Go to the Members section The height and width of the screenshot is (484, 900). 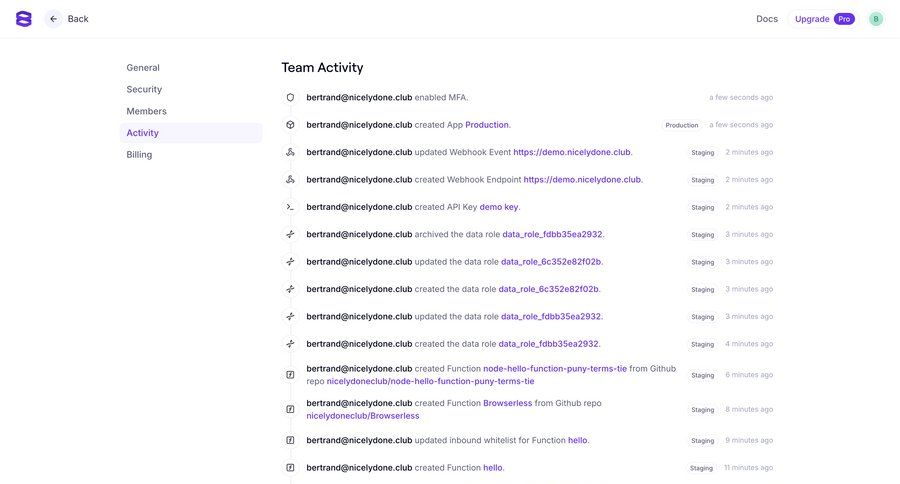pos(146,111)
